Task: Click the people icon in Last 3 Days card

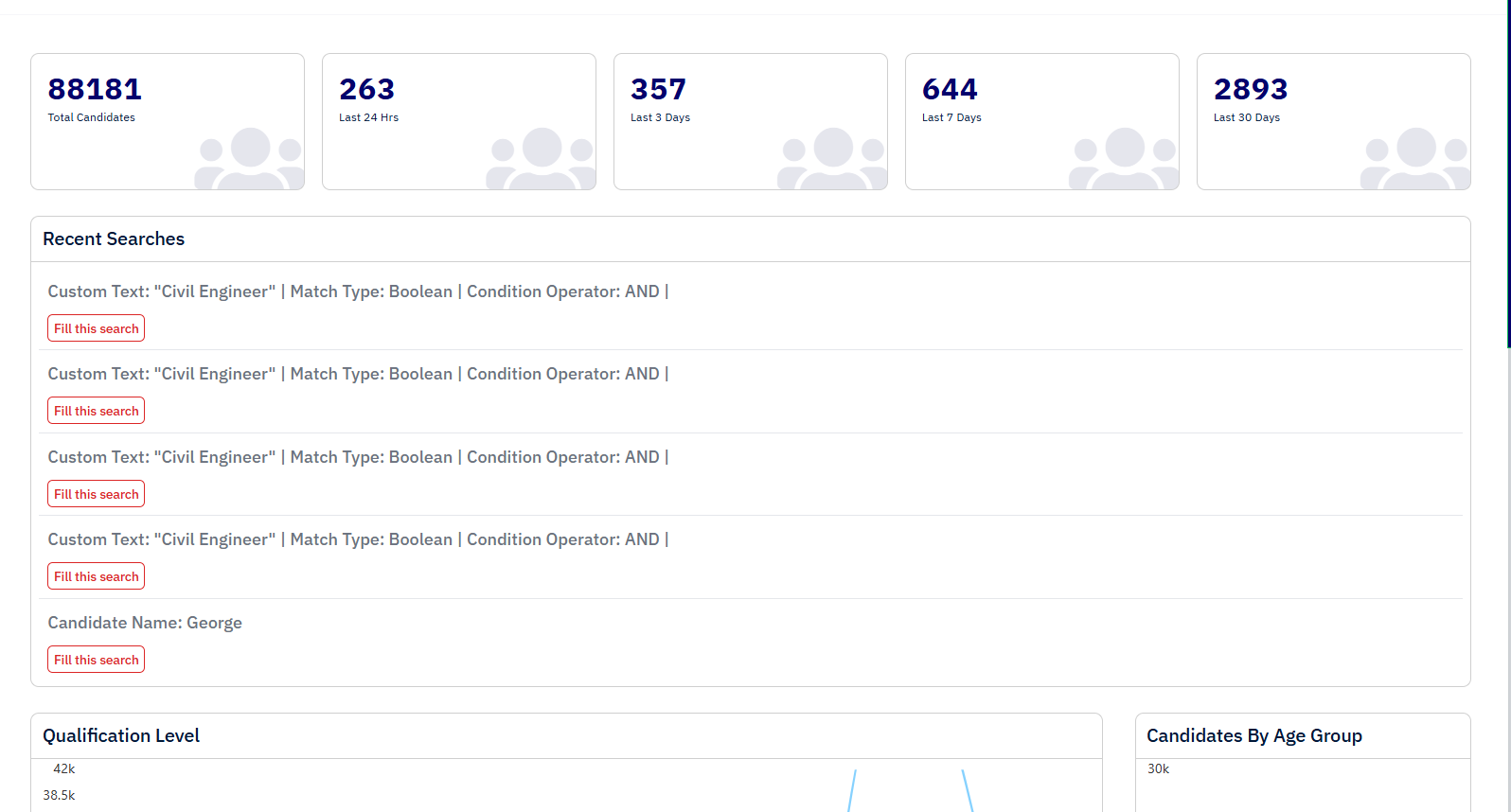Action: coord(833,158)
